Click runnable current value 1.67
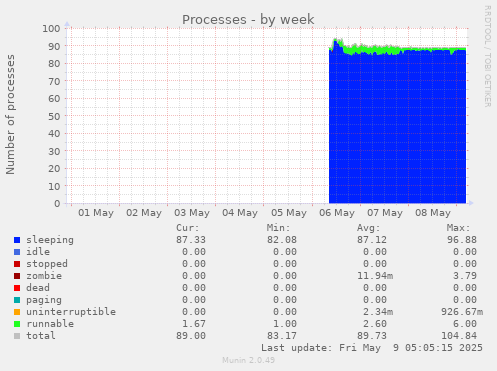 click(x=194, y=324)
